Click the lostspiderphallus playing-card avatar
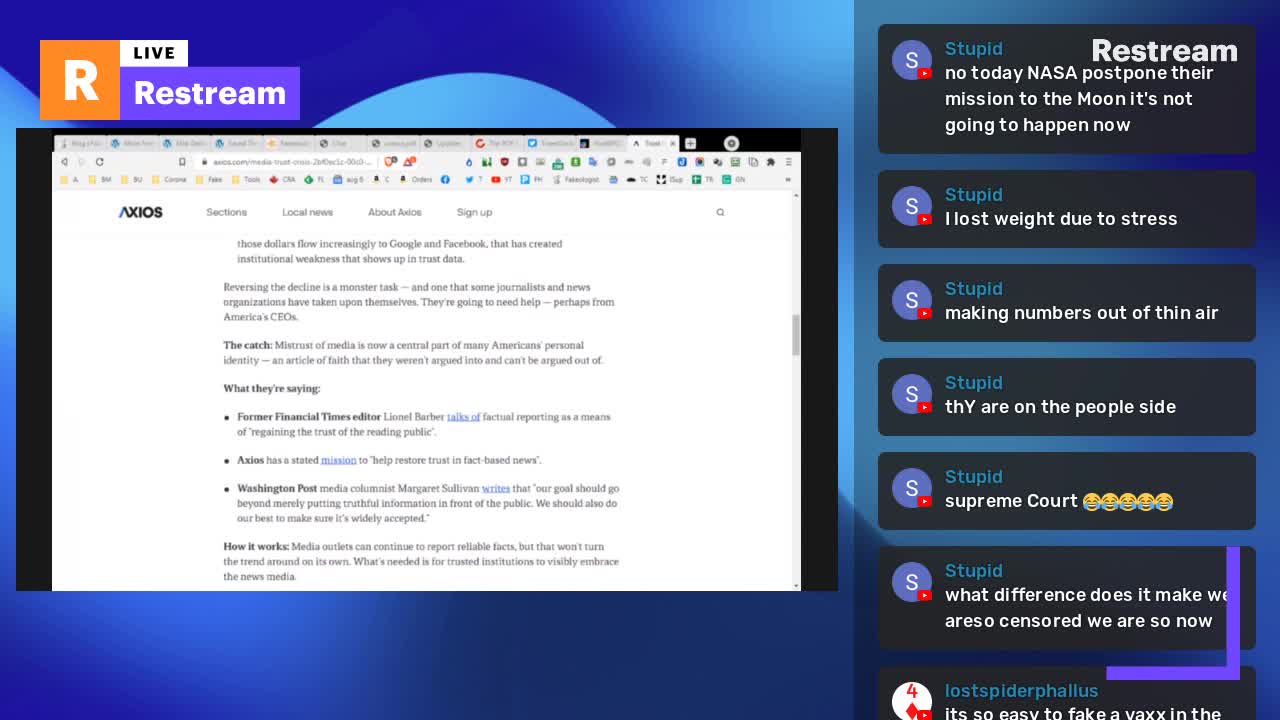1280x720 pixels. [912, 700]
